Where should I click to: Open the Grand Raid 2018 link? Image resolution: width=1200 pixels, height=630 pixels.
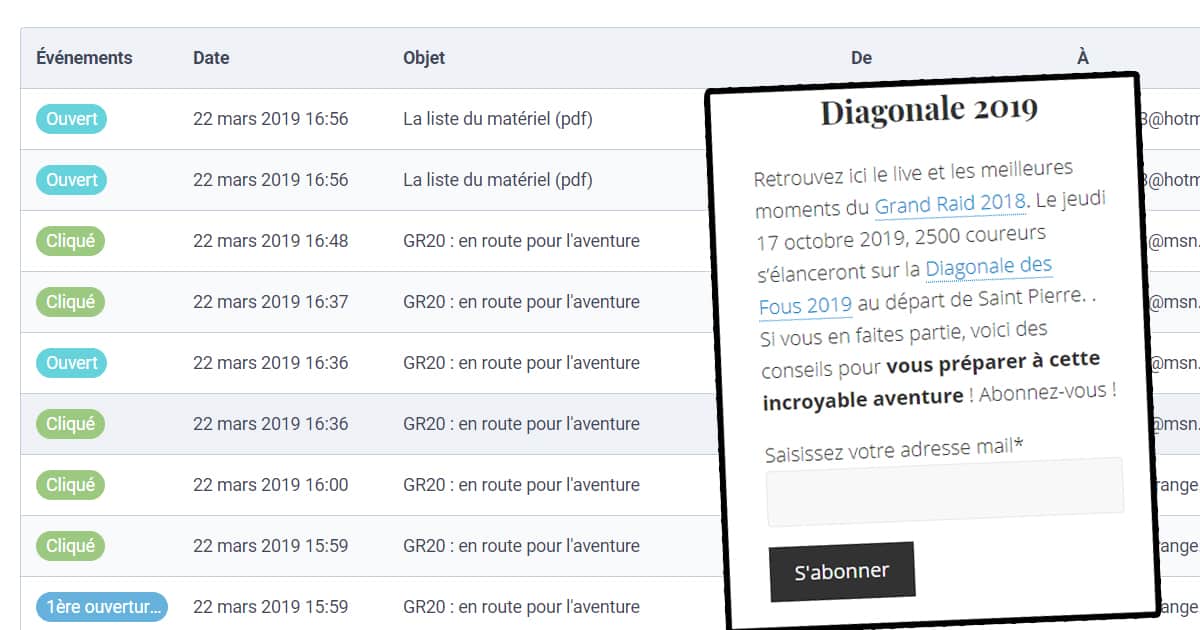950,205
